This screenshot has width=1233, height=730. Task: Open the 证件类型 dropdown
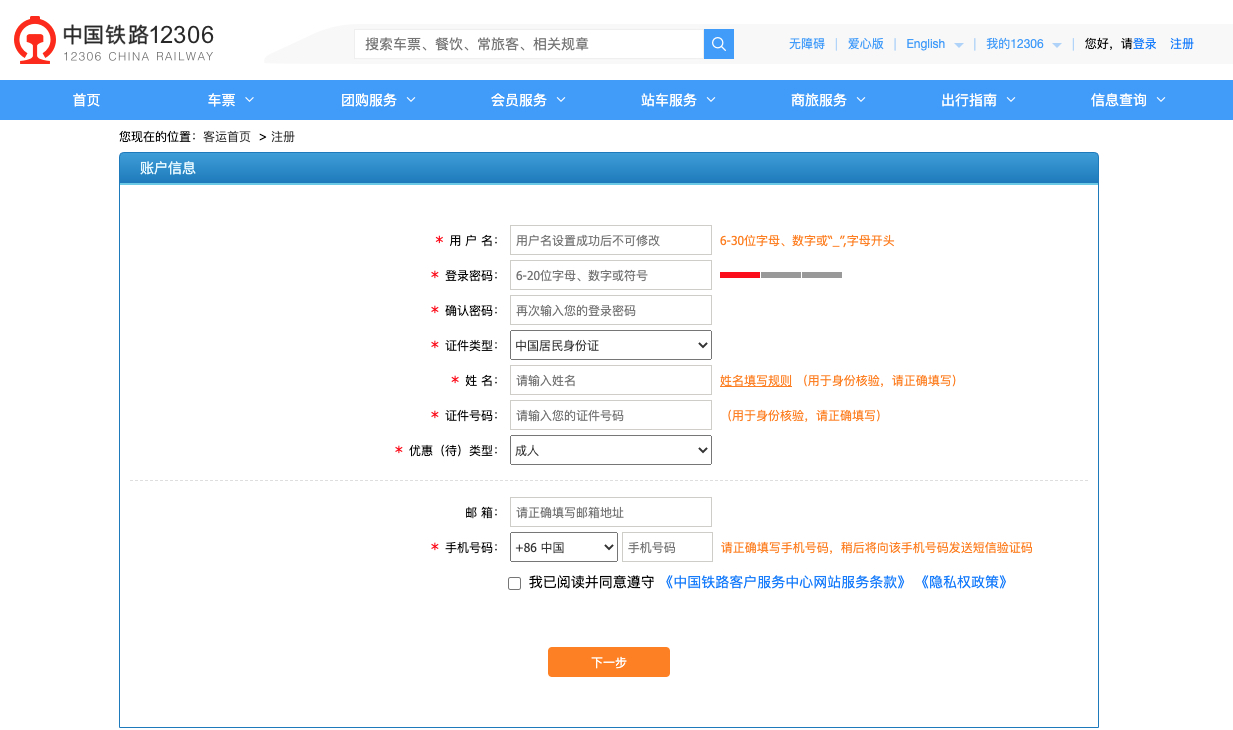610,345
